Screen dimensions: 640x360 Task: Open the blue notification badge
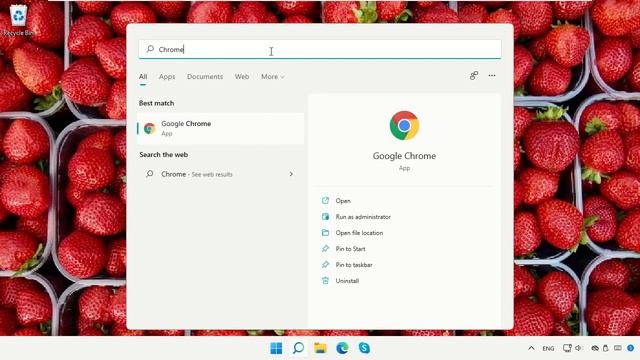(x=631, y=348)
